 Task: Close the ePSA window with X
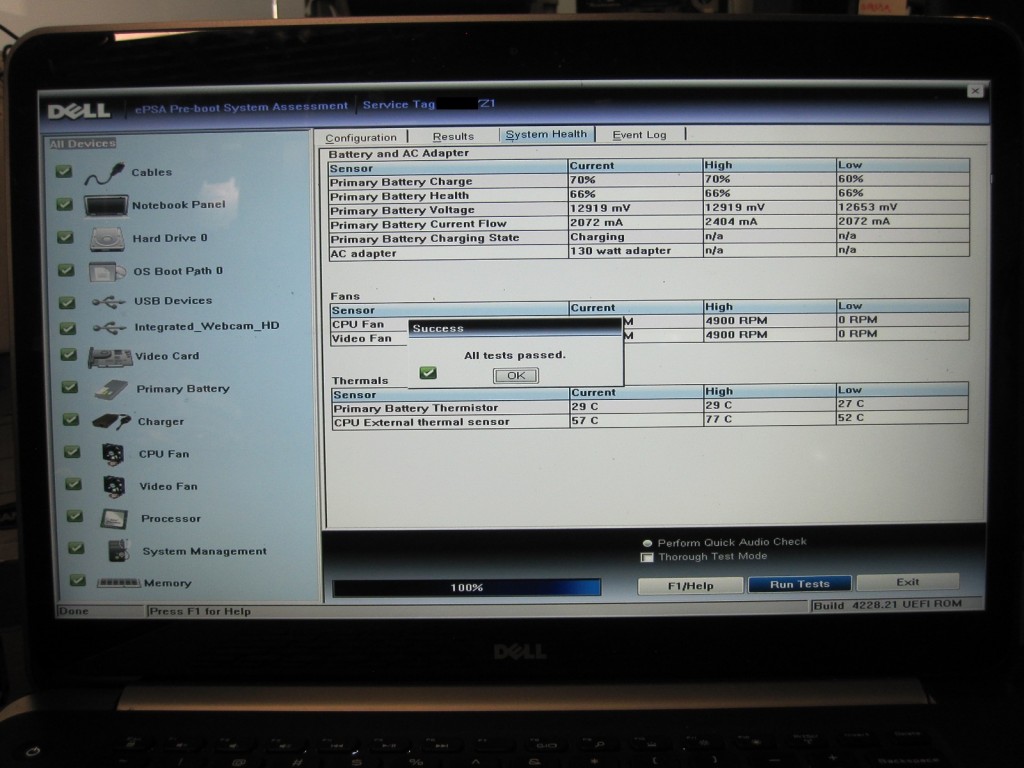point(975,91)
